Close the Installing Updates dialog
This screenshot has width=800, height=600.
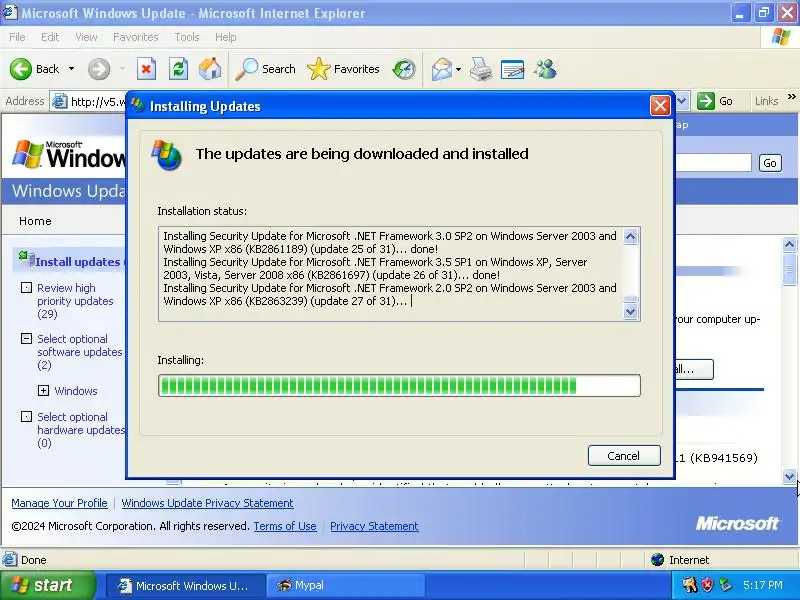click(660, 106)
